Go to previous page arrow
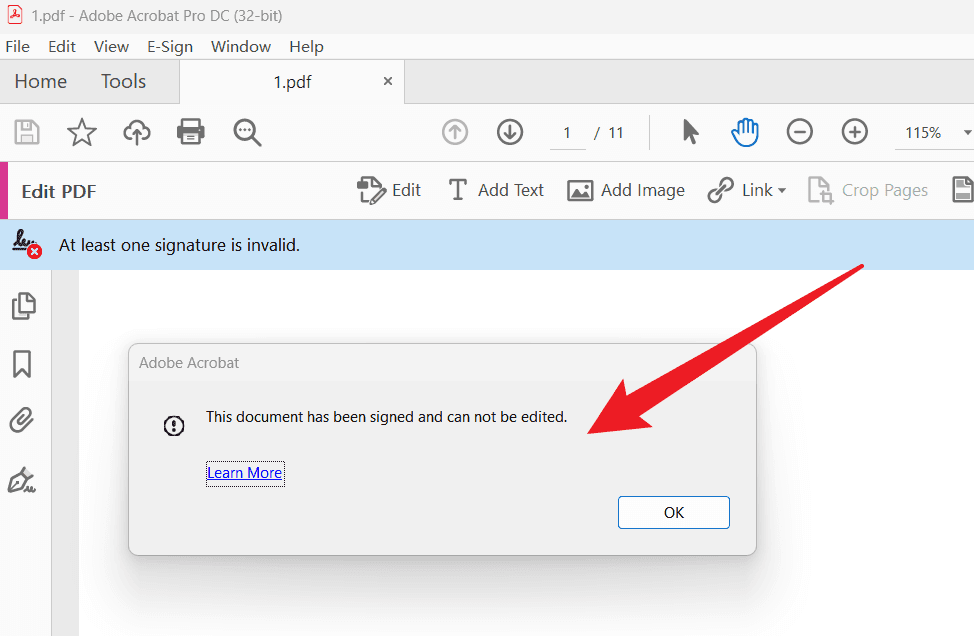Screen dimensions: 974x636 click(x=455, y=132)
